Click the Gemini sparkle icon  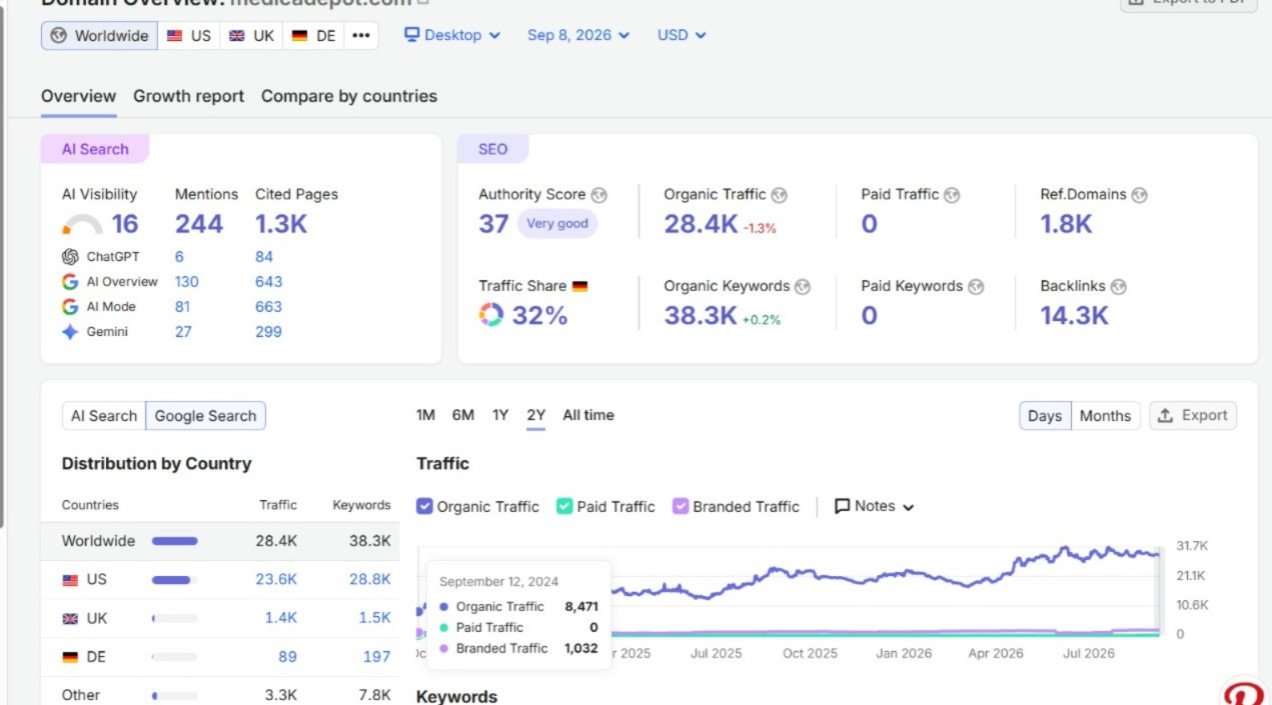[70, 332]
